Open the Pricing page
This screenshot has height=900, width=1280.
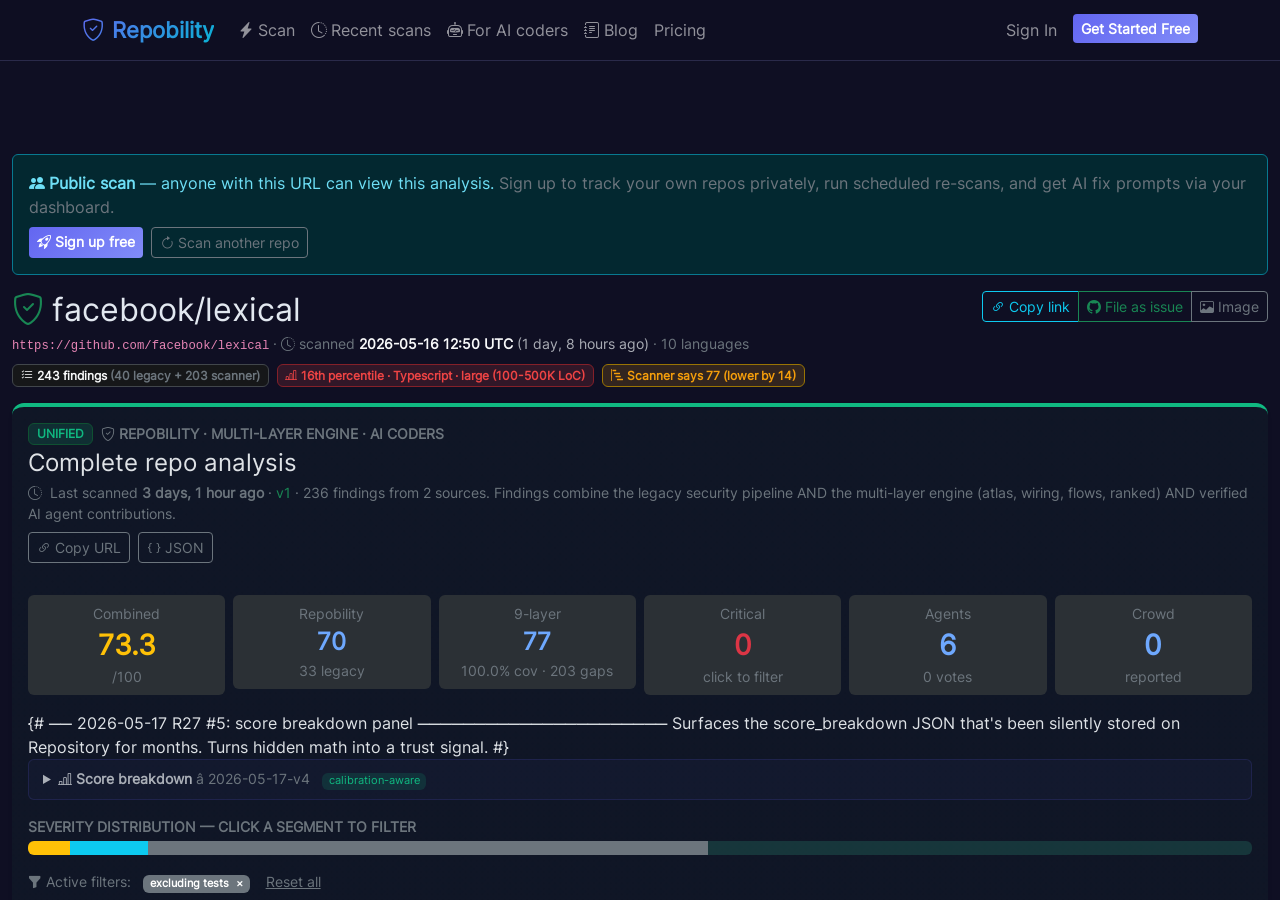(680, 30)
